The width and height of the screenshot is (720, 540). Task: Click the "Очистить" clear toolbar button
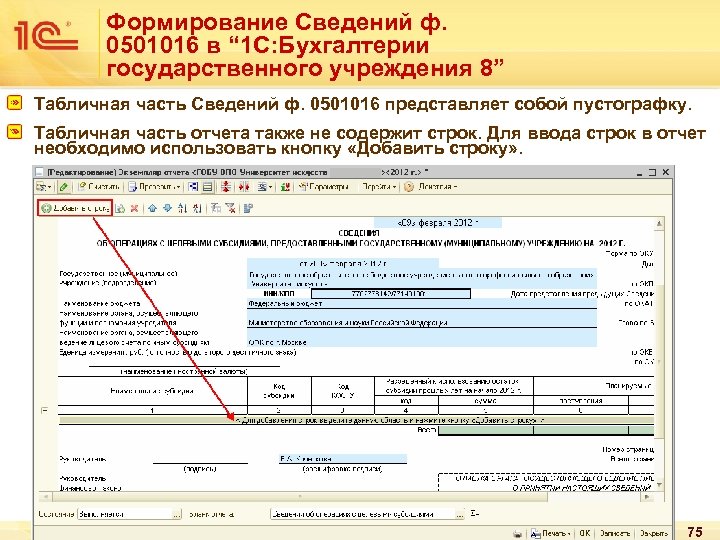pyautogui.click(x=99, y=187)
